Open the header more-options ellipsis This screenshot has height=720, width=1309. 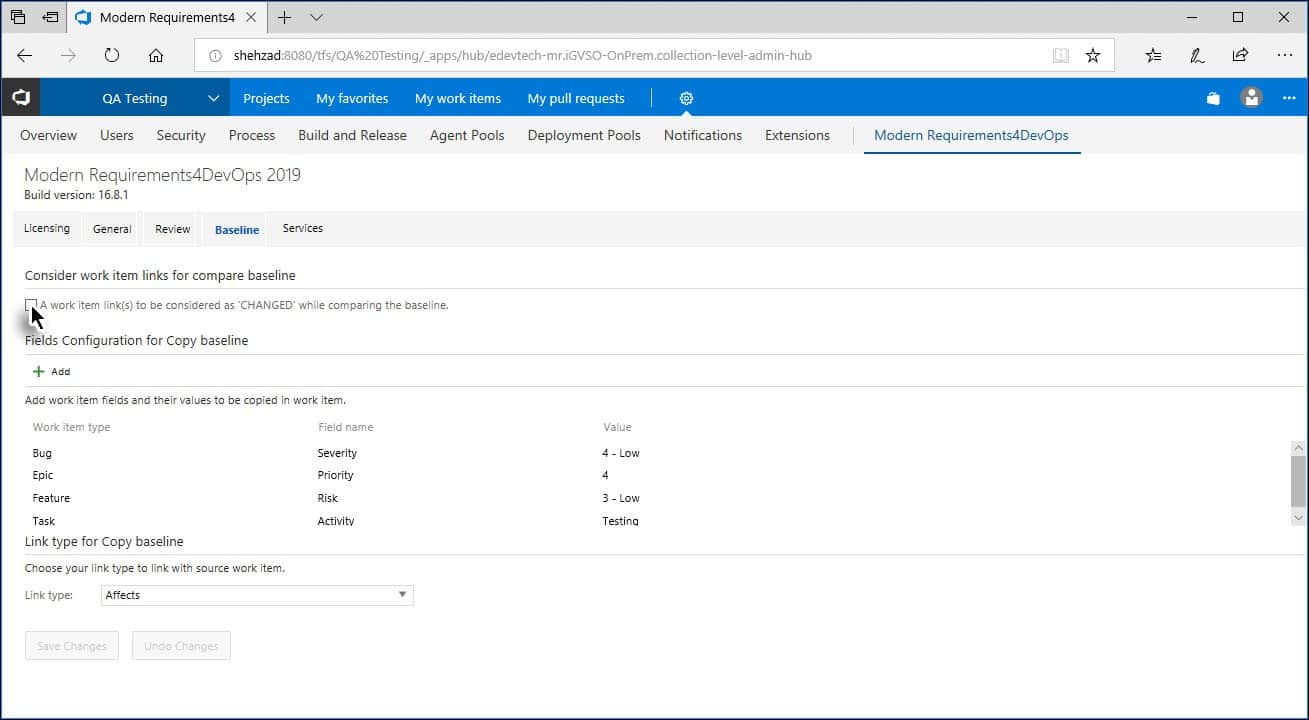click(x=1289, y=98)
